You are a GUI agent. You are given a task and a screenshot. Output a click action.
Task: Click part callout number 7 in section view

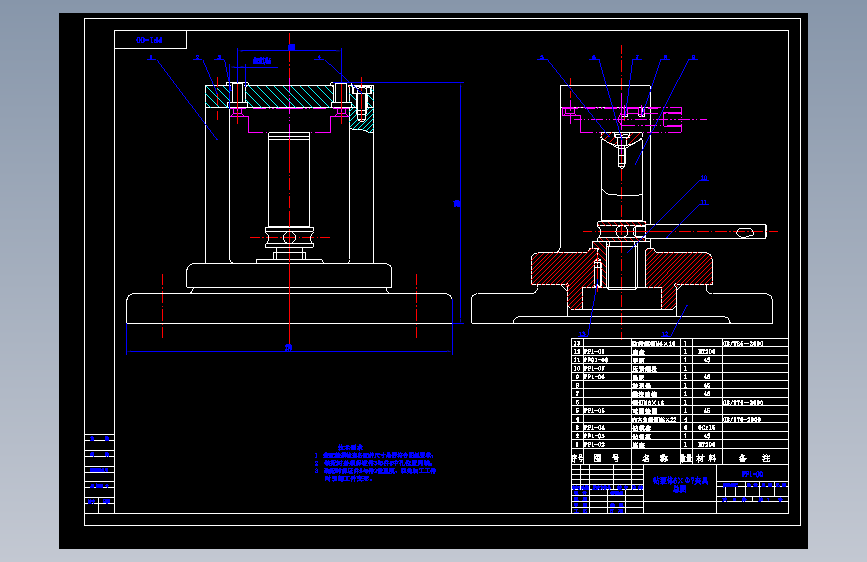pos(637,58)
